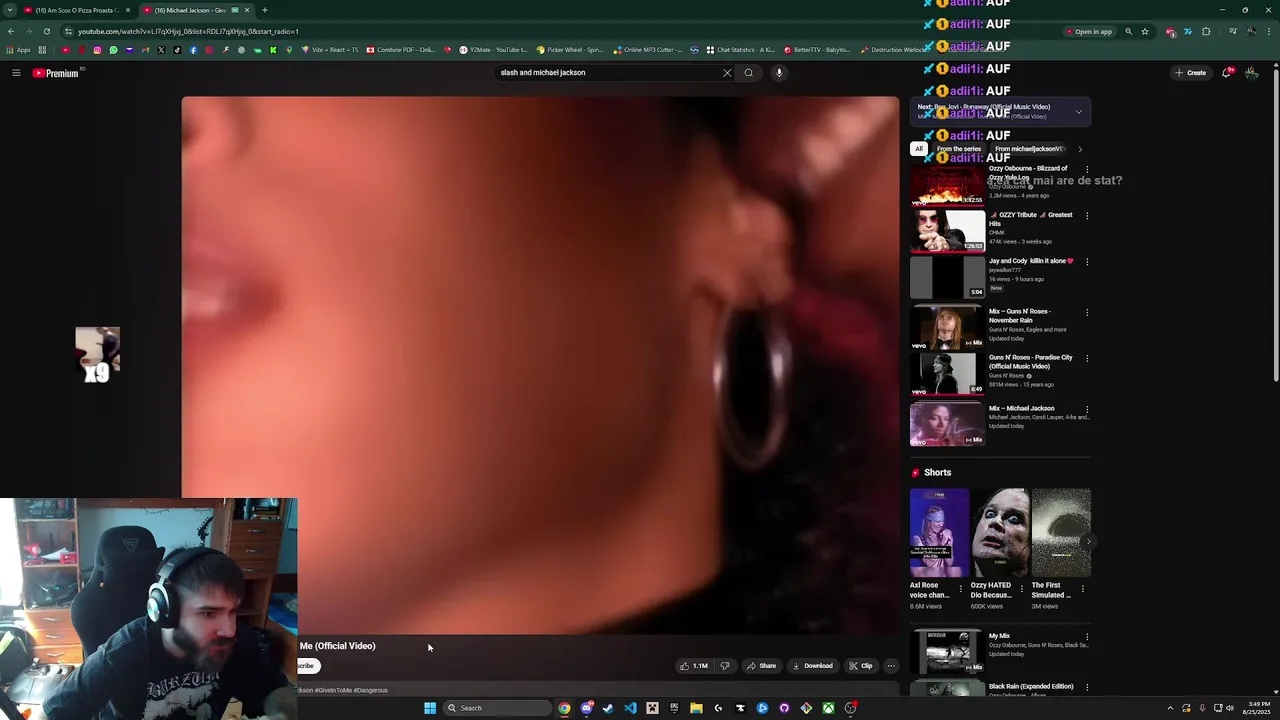Open options for Guns N' Roses November Rain mix
Viewport: 1280px width, 720px height.
pos(1087,312)
